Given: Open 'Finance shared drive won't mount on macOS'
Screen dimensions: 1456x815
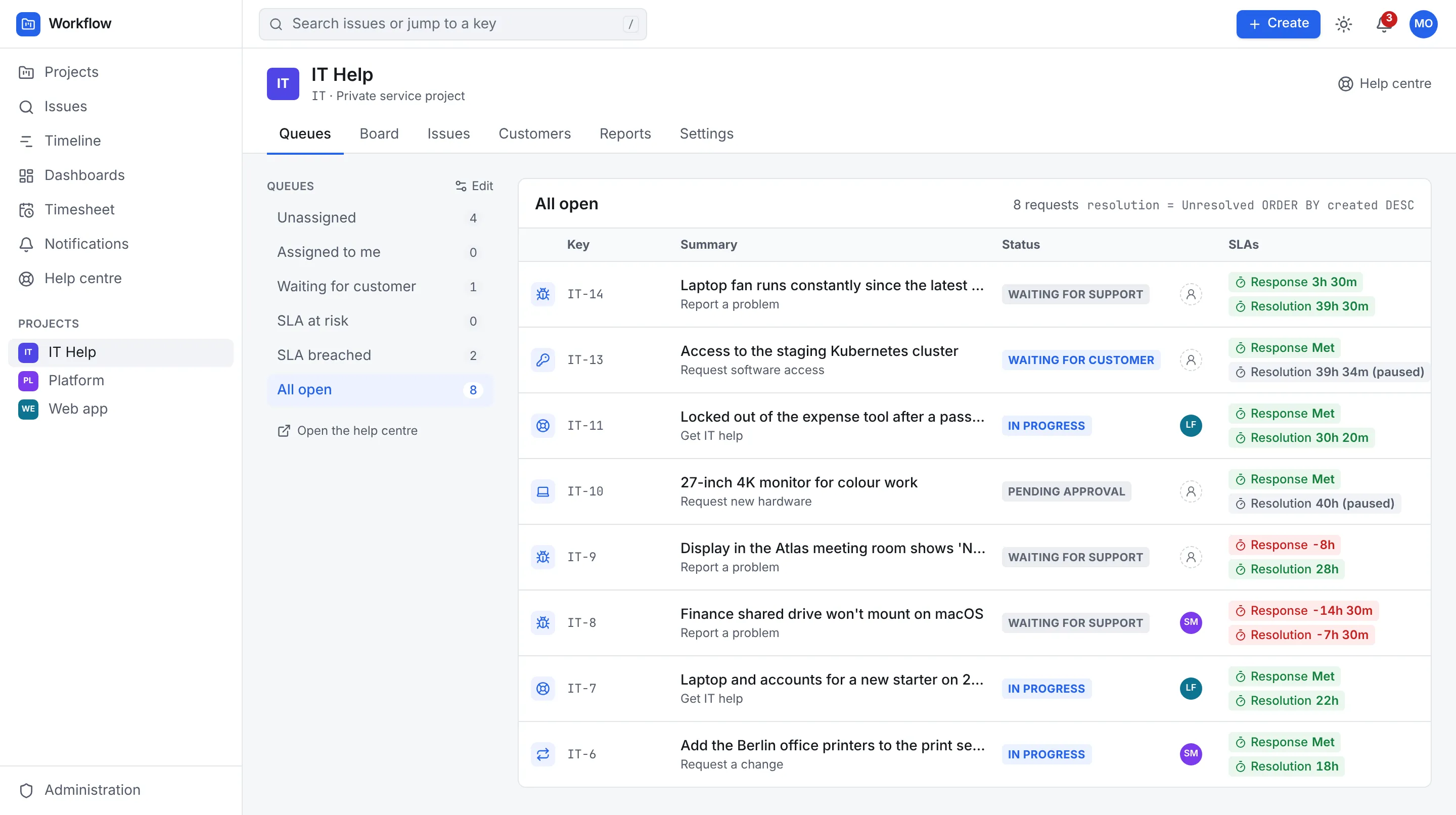Looking at the screenshot, I should 832,614.
